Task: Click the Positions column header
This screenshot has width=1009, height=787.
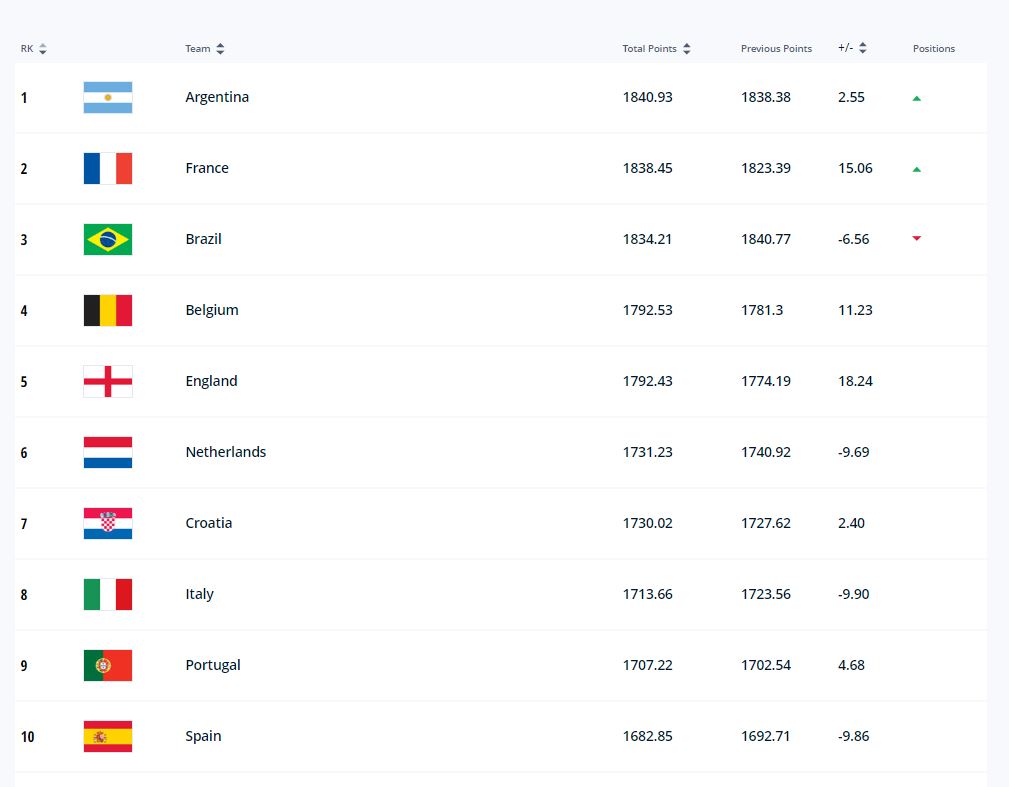Action: pyautogui.click(x=934, y=49)
